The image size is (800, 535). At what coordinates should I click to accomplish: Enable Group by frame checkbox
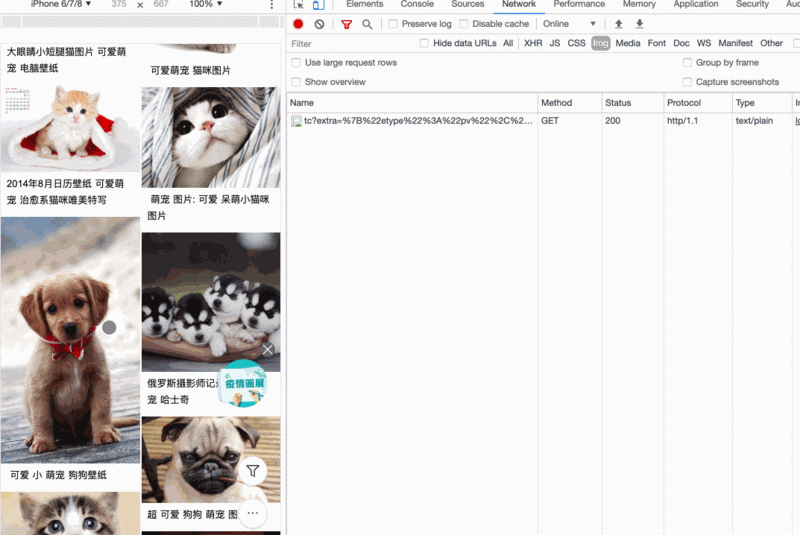687,63
